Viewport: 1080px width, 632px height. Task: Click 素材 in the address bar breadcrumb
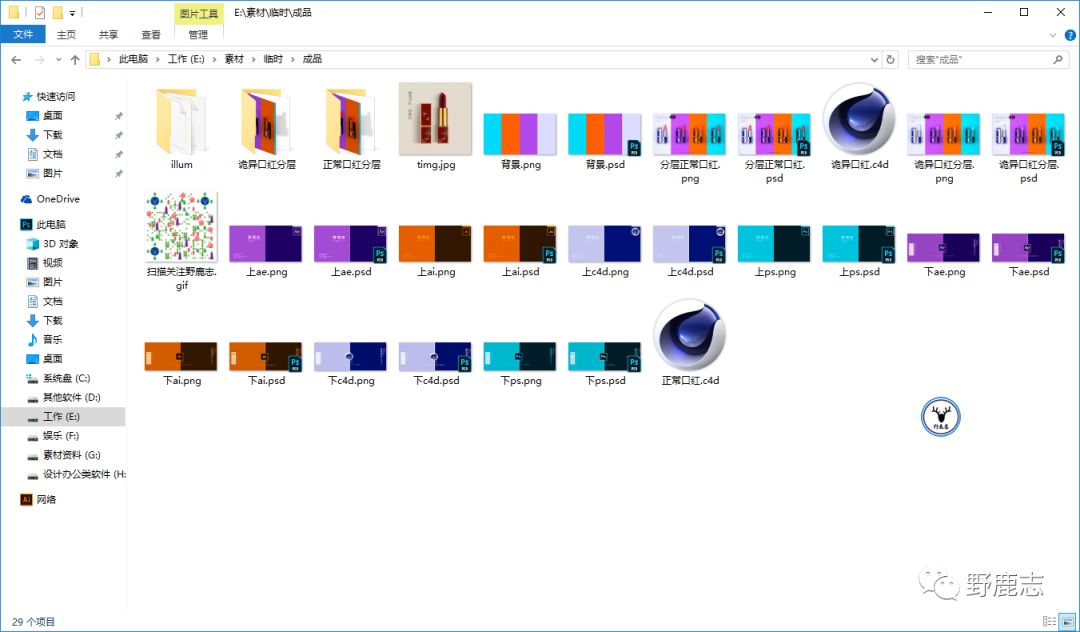[x=234, y=60]
